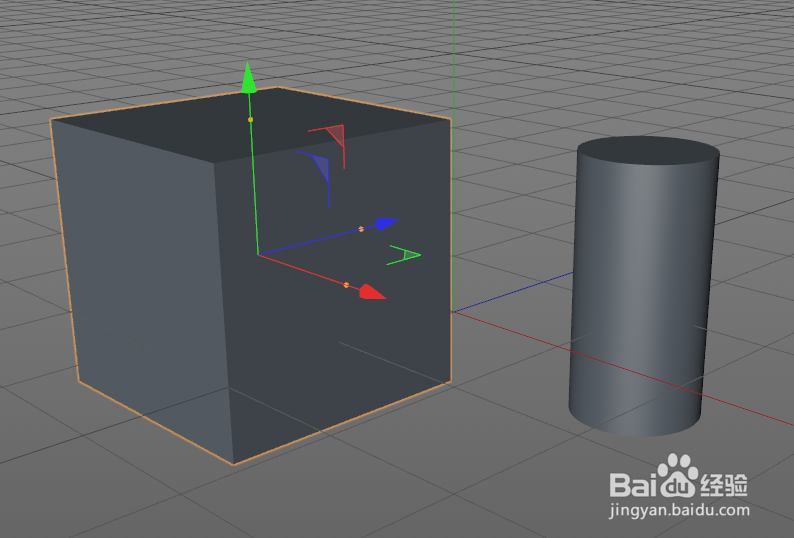This screenshot has width=794, height=538.
Task: Click the blue Z-axis arrow handle
Action: (387, 223)
